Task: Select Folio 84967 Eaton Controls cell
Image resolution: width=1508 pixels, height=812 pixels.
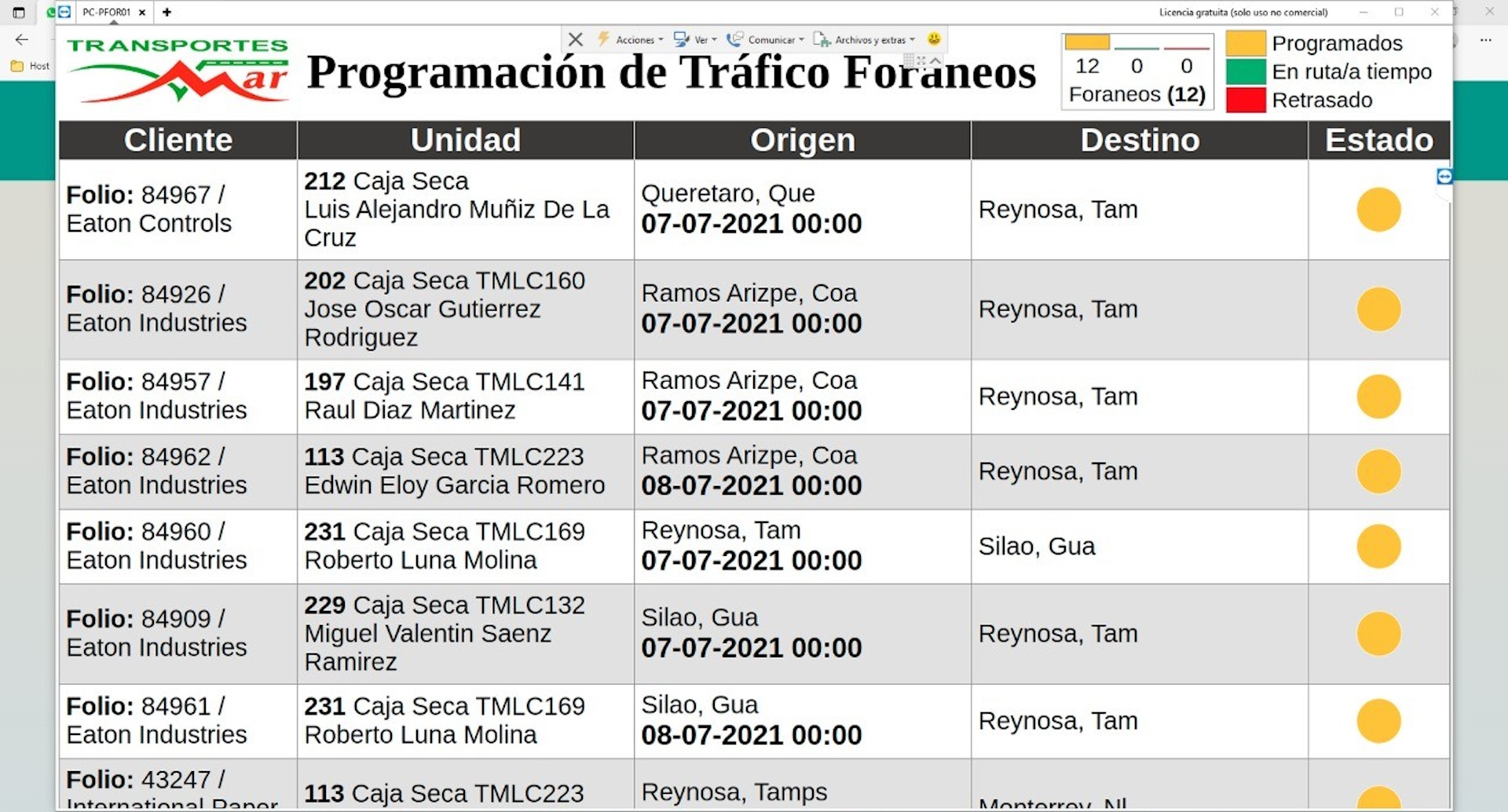Action: click(178, 210)
